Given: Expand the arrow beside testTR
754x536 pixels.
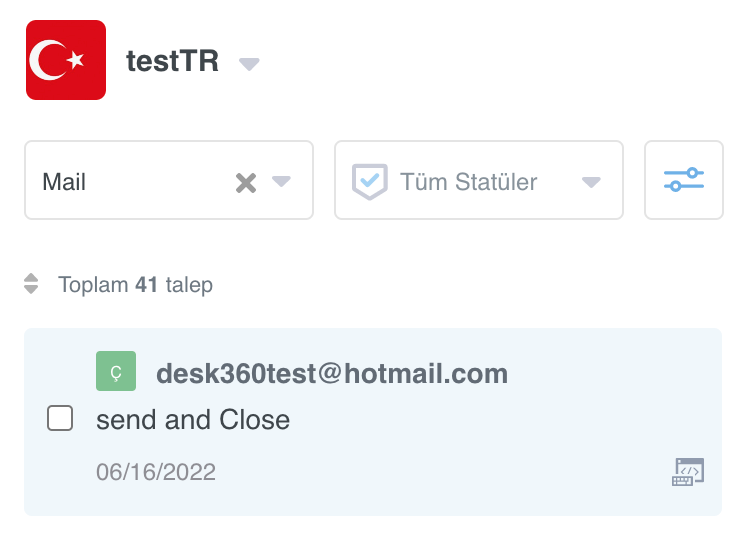Looking at the screenshot, I should (249, 63).
